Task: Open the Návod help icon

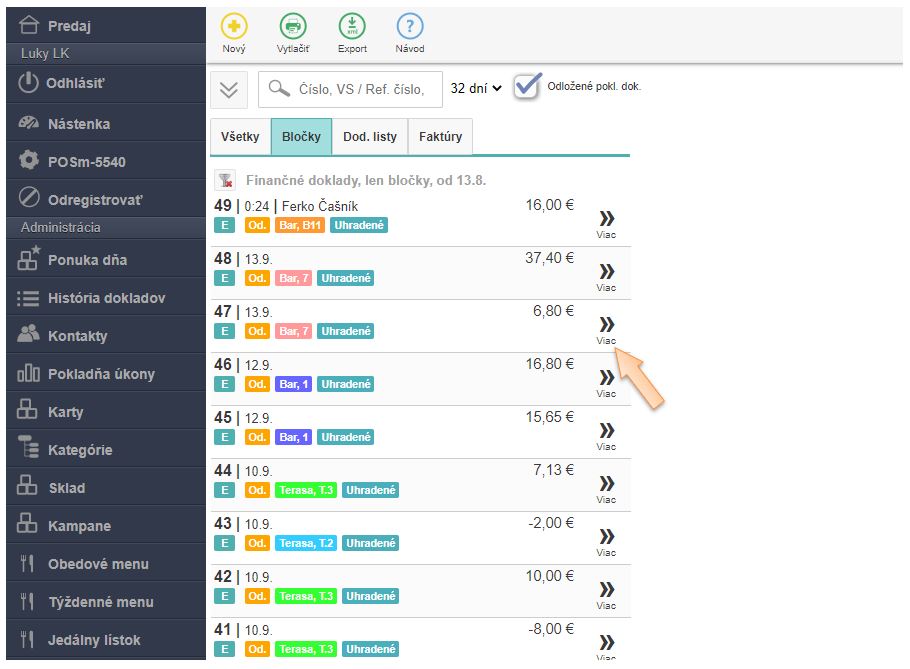Action: (x=410, y=27)
